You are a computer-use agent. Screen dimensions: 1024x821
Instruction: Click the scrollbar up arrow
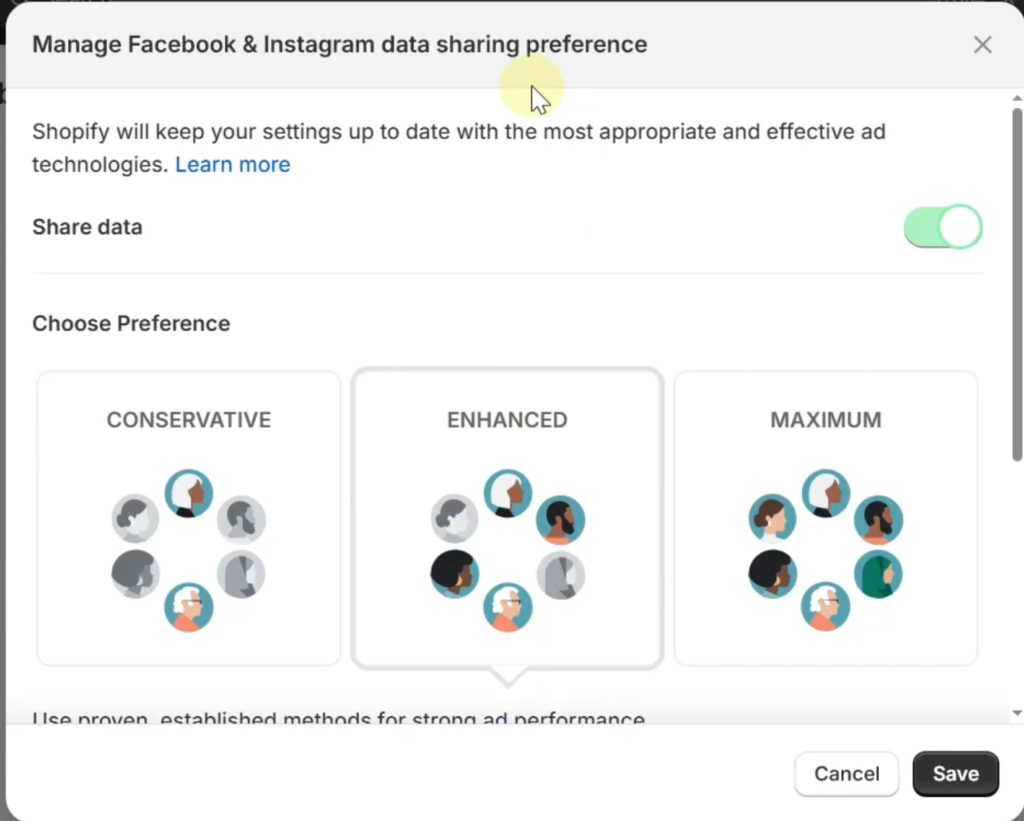[1017, 99]
